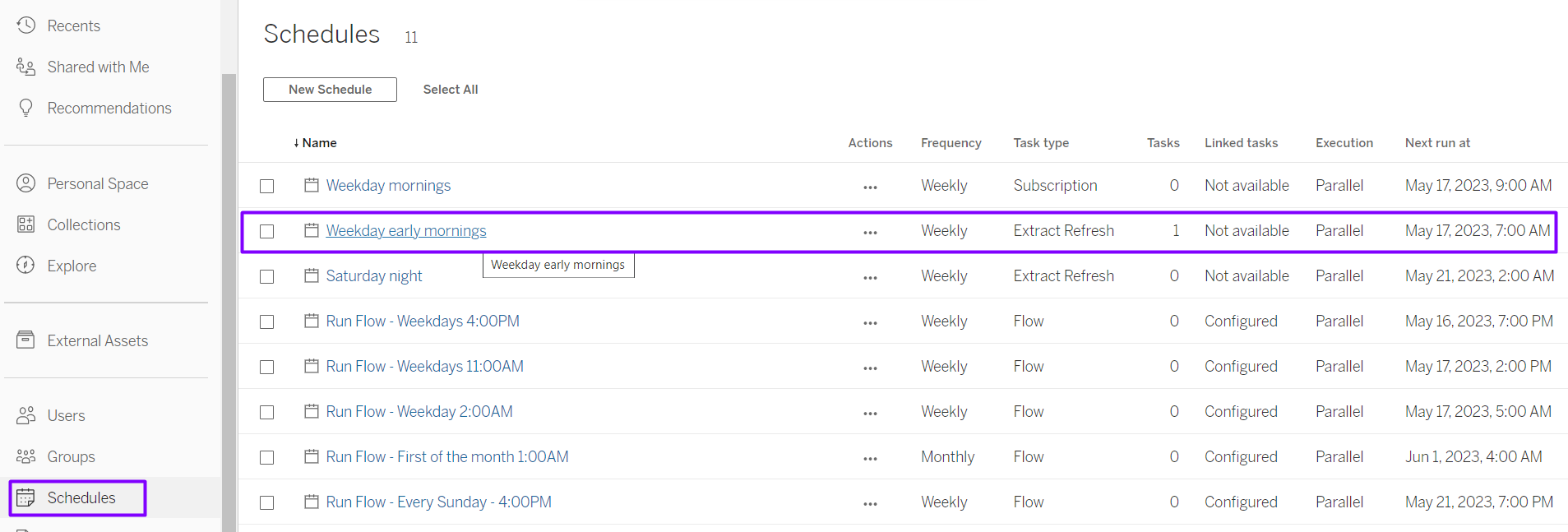This screenshot has width=1568, height=532.
Task: Click the sidebar vertical scrollbar
Action: (229, 296)
